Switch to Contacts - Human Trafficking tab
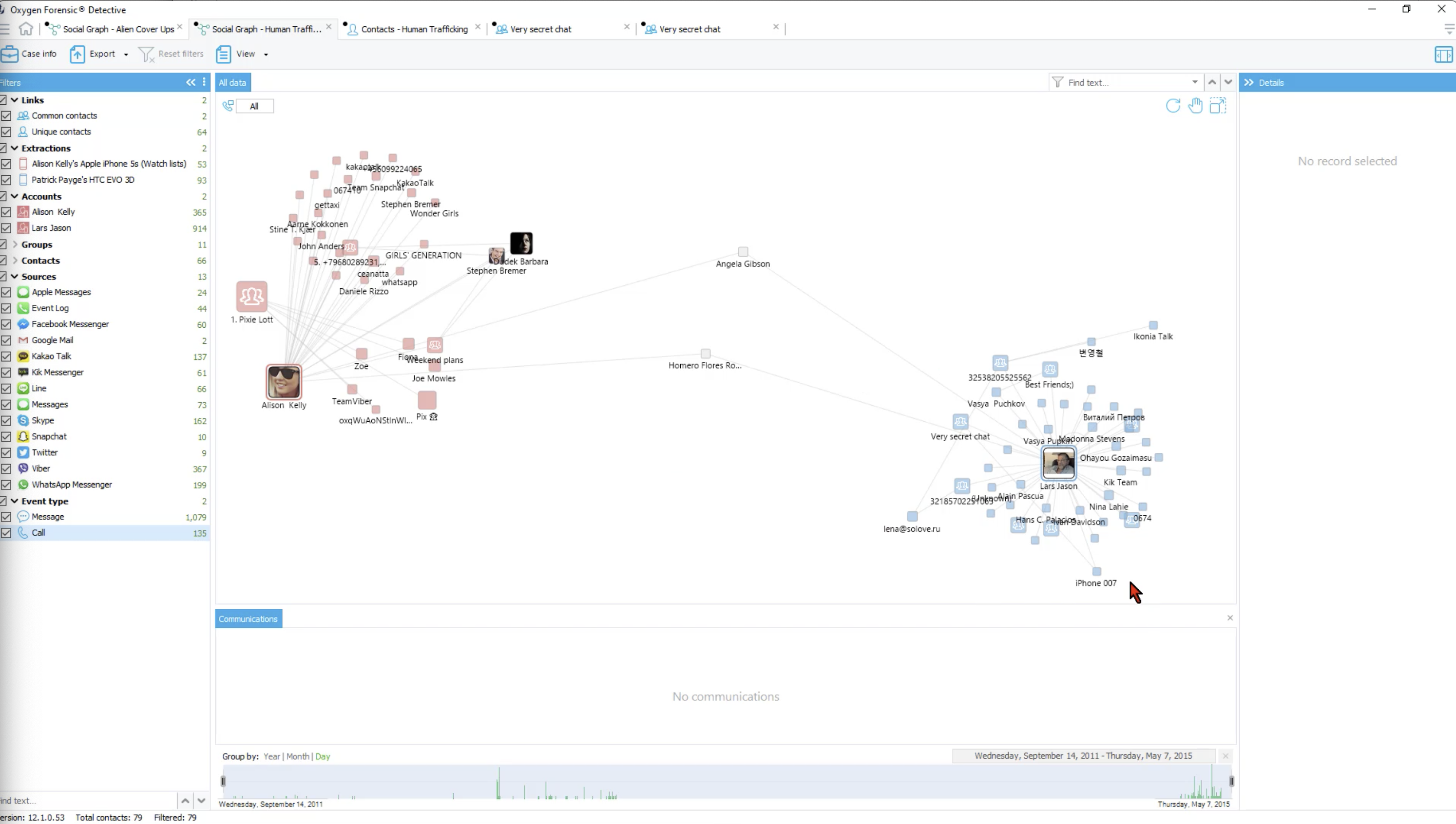1456x824 pixels. tap(414, 29)
